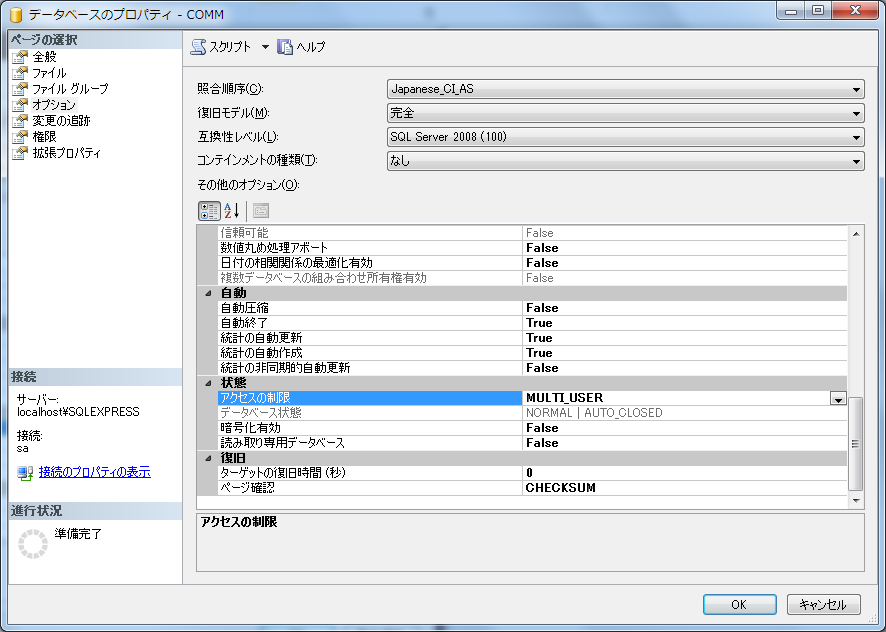This screenshot has width=886, height=632.
Task: Go to the 変更の追跡 page
Action: [61, 121]
